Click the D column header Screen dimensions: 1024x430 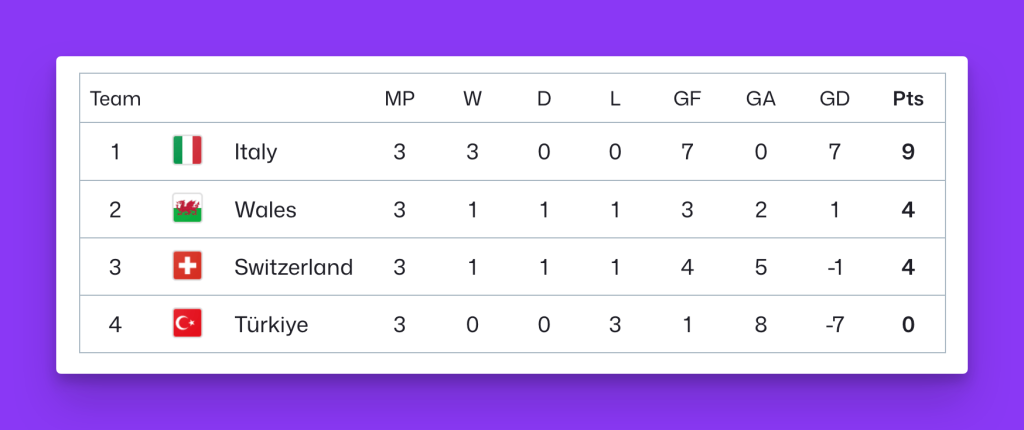coord(544,99)
